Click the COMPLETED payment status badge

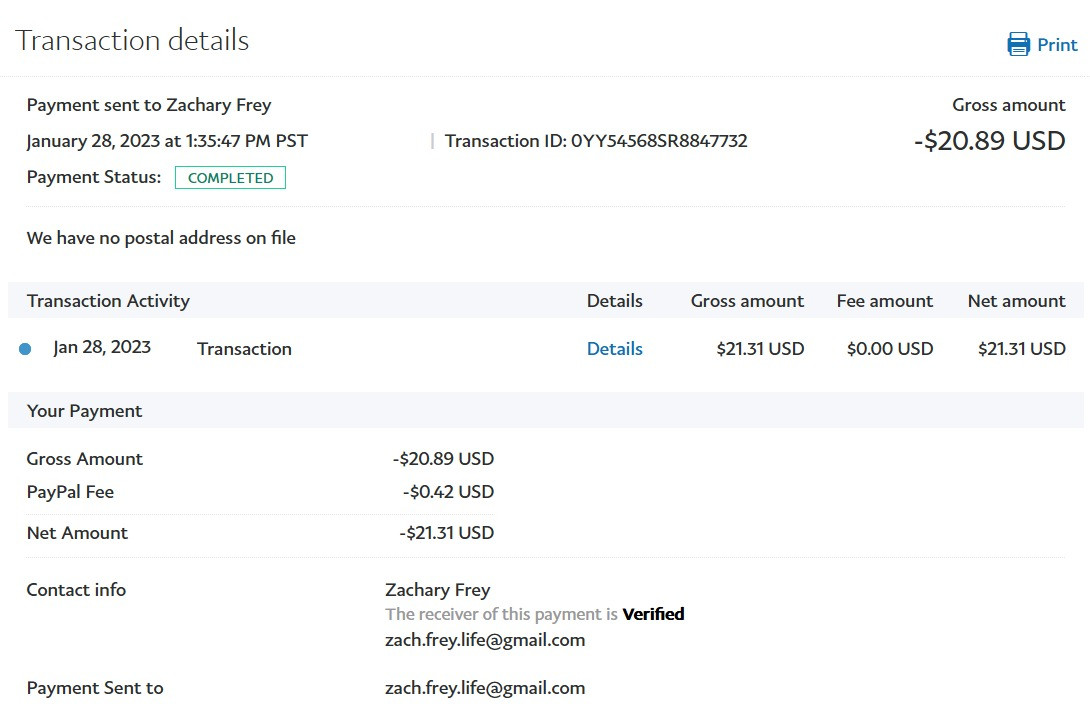230,178
